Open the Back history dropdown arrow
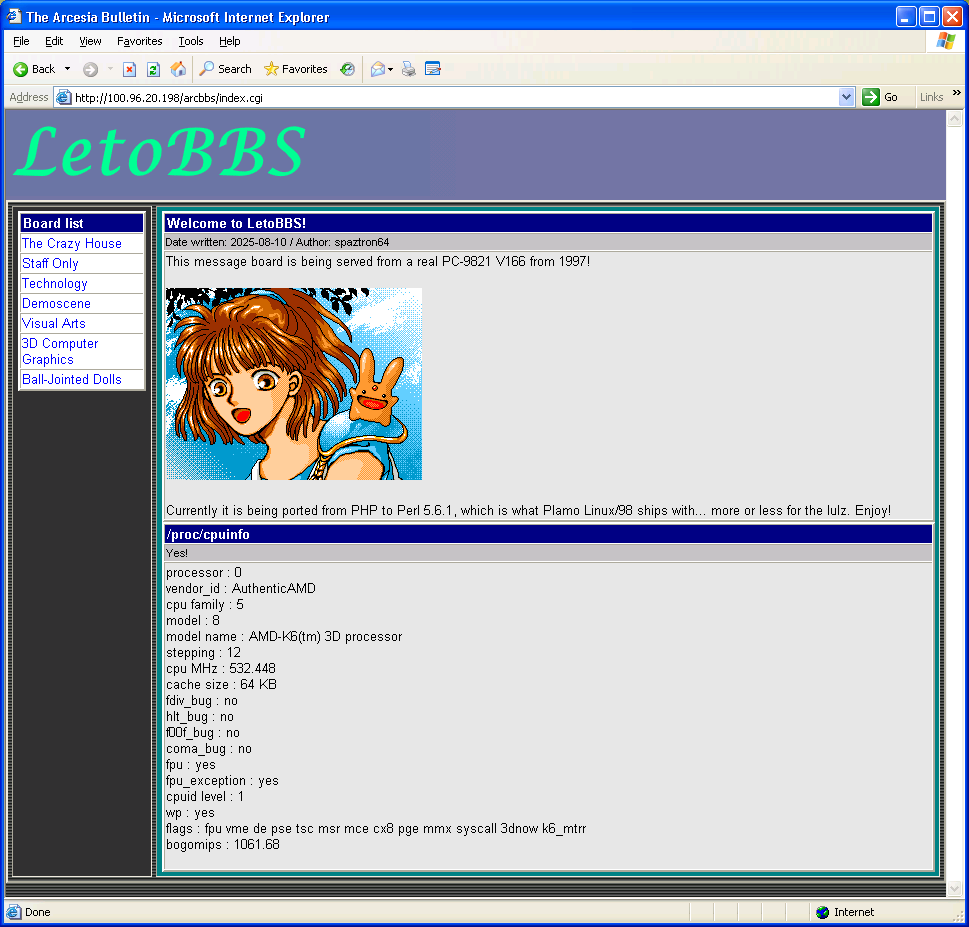Viewport: 969px width, 927px height. coord(67,69)
